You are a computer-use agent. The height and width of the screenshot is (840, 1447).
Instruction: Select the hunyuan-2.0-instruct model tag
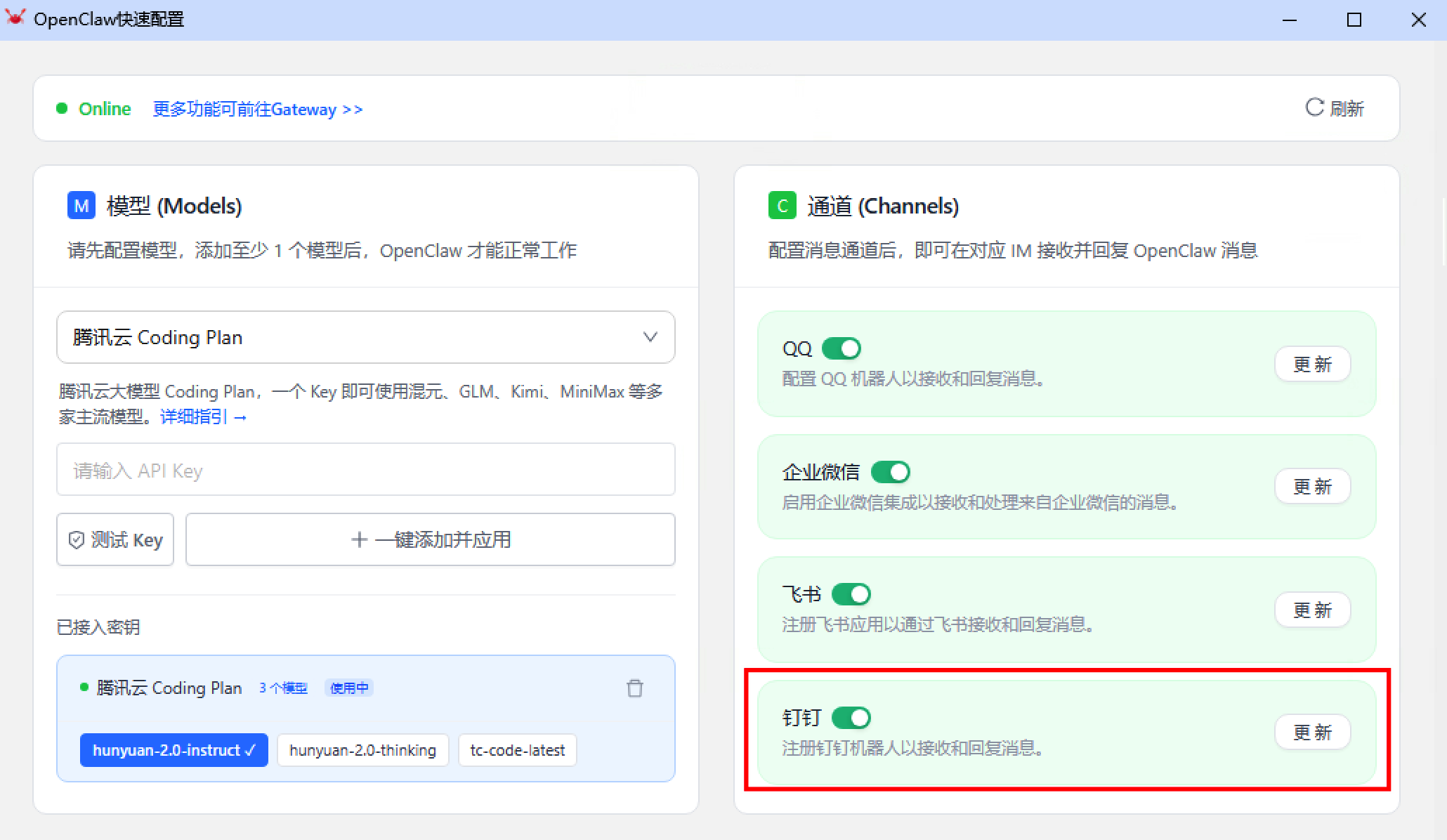pos(173,750)
